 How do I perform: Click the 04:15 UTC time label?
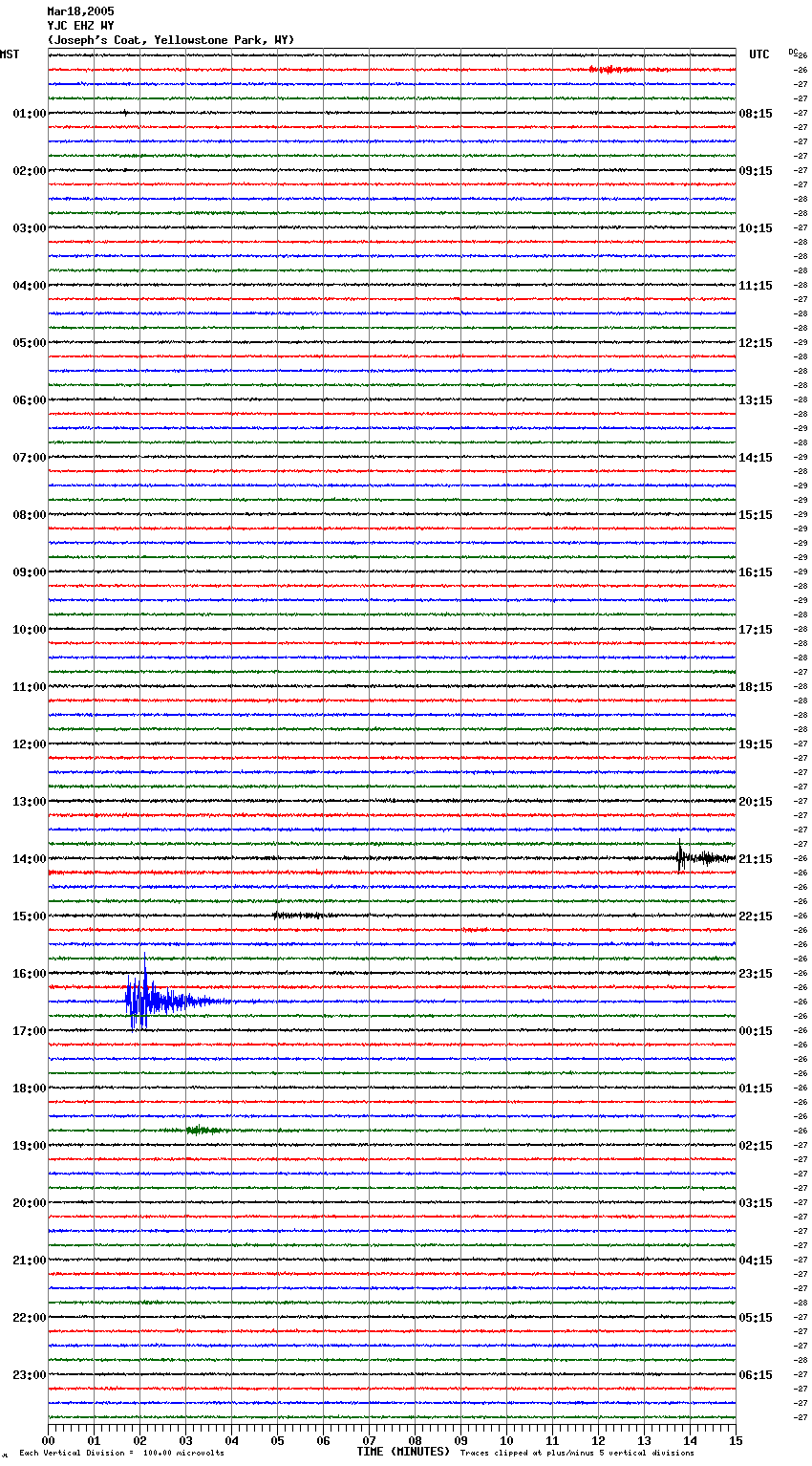point(756,1261)
